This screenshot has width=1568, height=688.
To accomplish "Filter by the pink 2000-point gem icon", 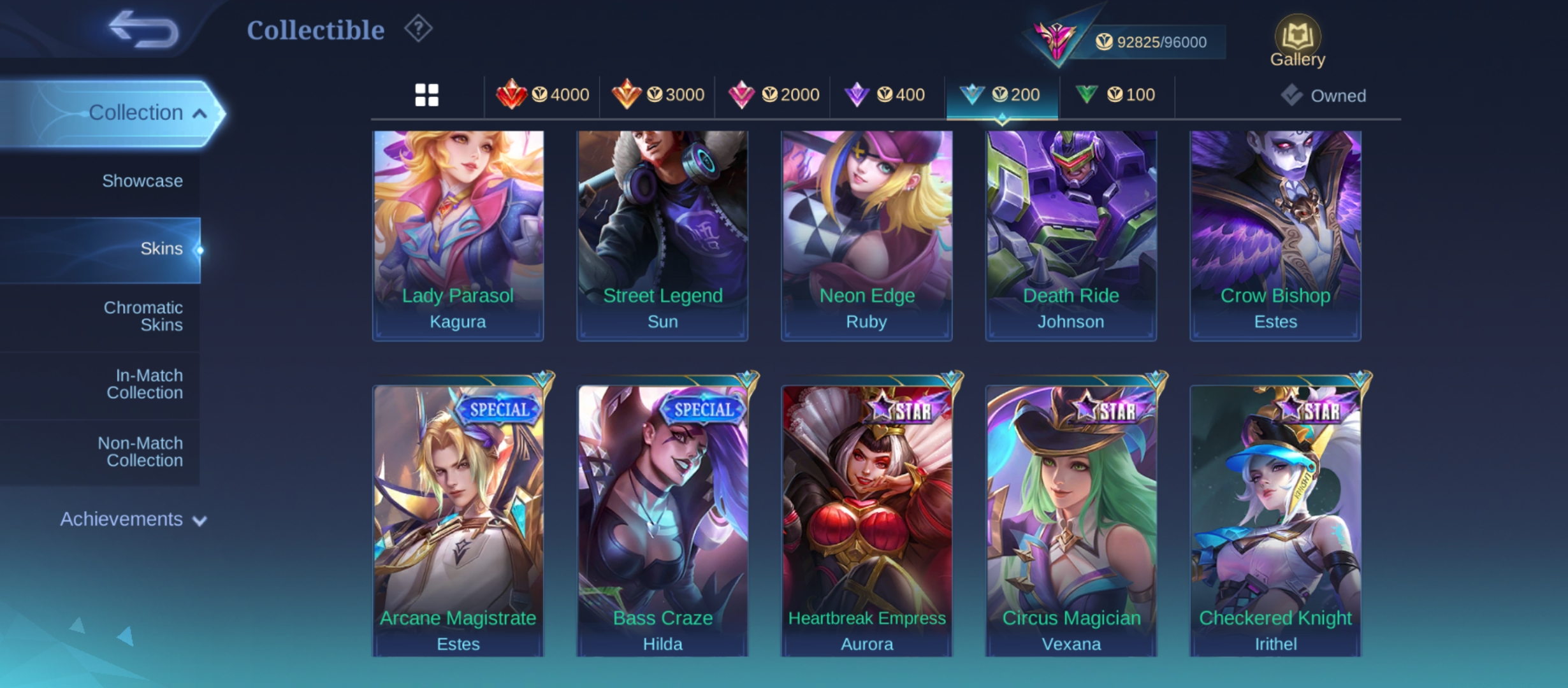I will [x=741, y=95].
